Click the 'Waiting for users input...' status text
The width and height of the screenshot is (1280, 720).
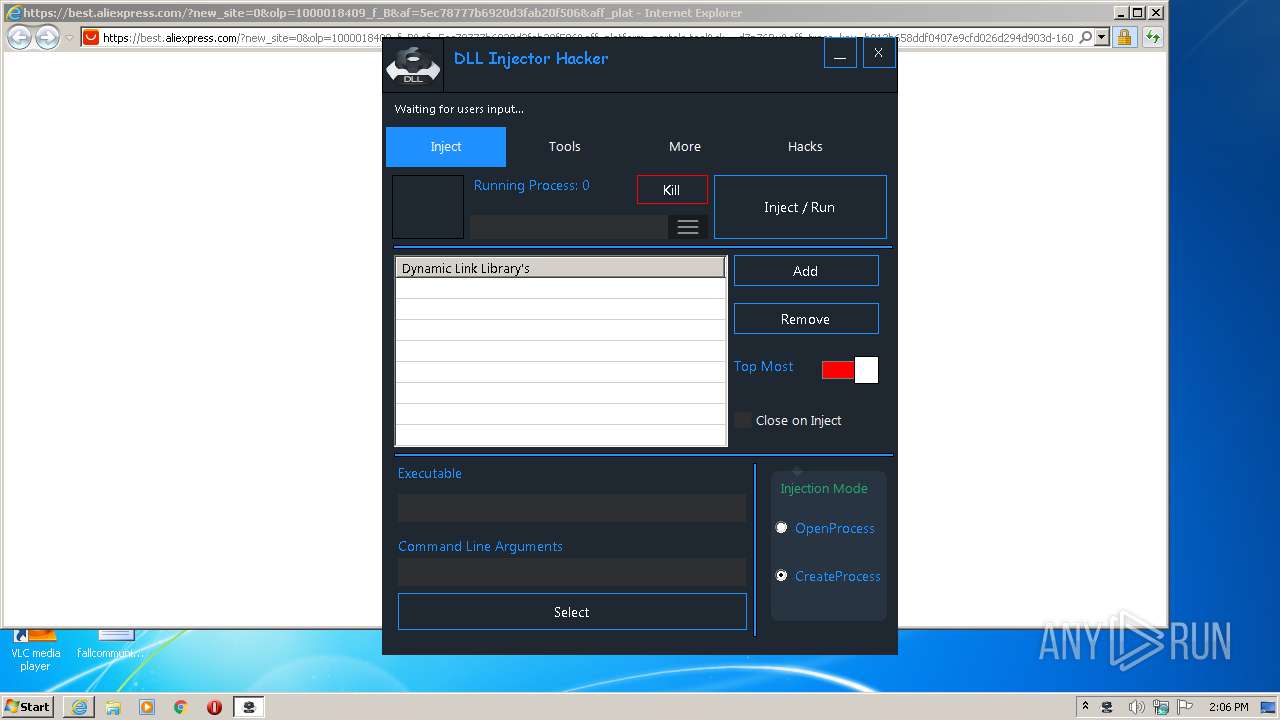tap(459, 109)
